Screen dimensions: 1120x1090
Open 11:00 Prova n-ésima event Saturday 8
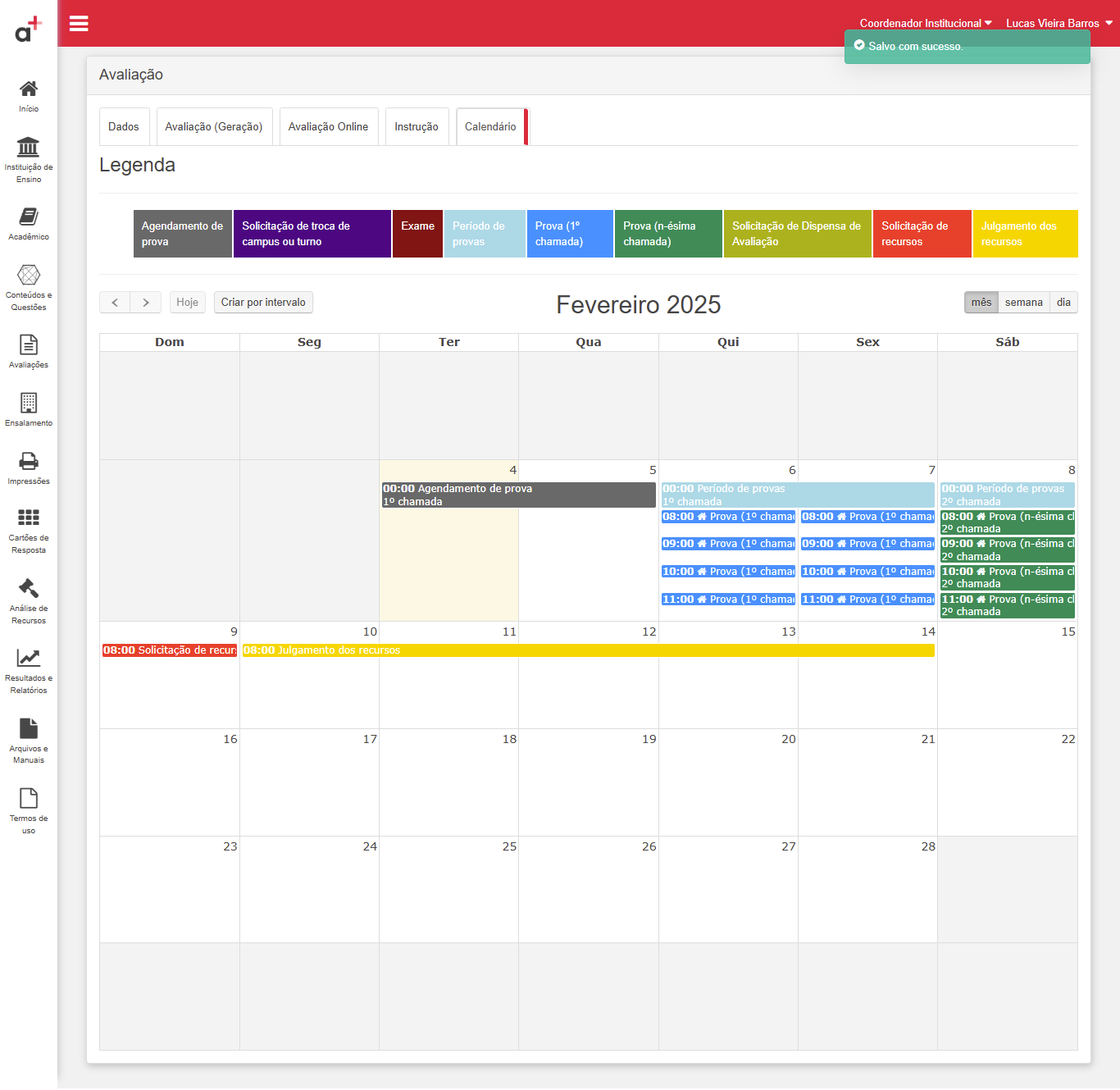[x=1008, y=605]
